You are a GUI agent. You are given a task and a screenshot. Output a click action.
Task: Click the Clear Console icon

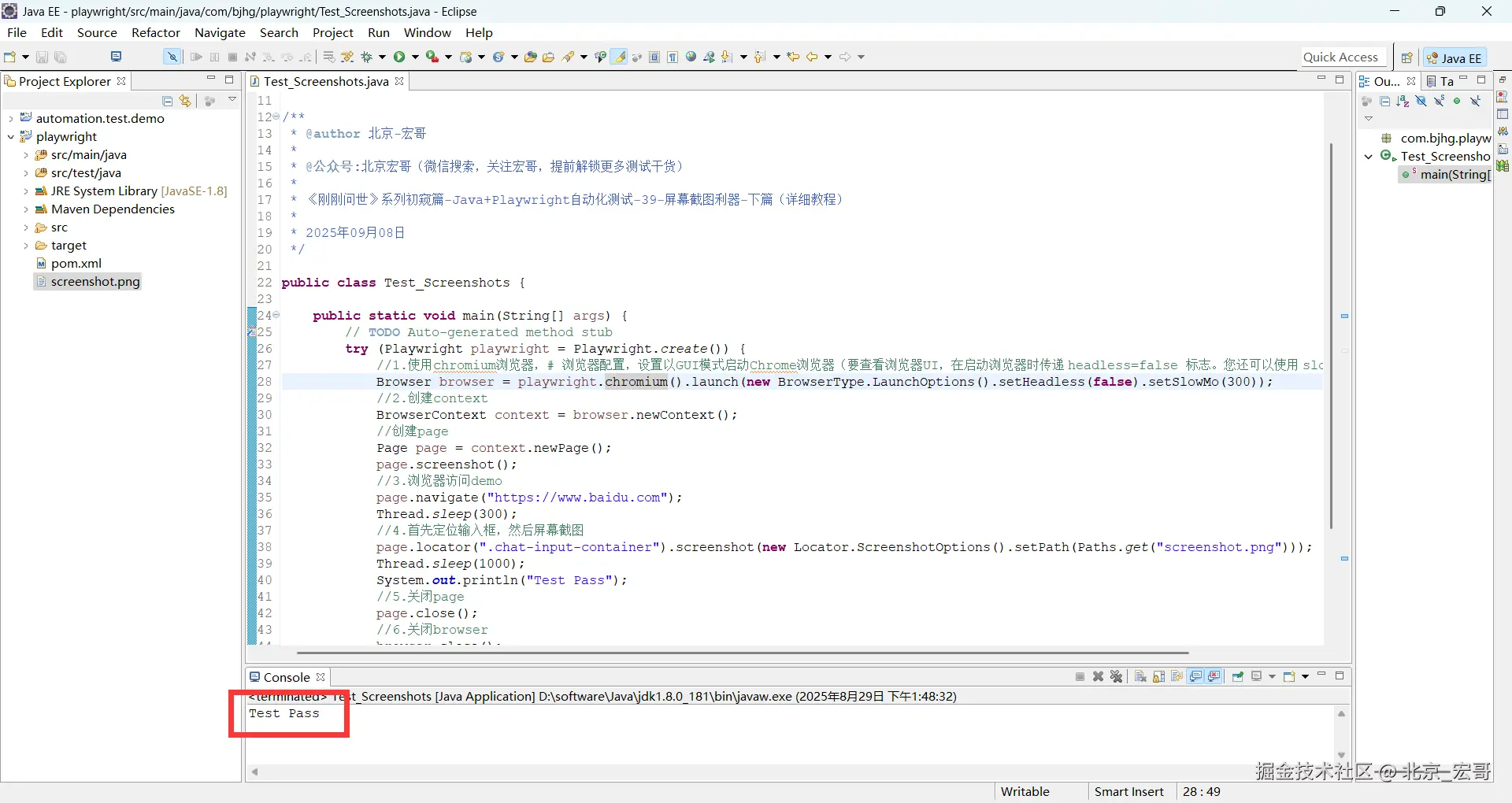tap(1140, 676)
